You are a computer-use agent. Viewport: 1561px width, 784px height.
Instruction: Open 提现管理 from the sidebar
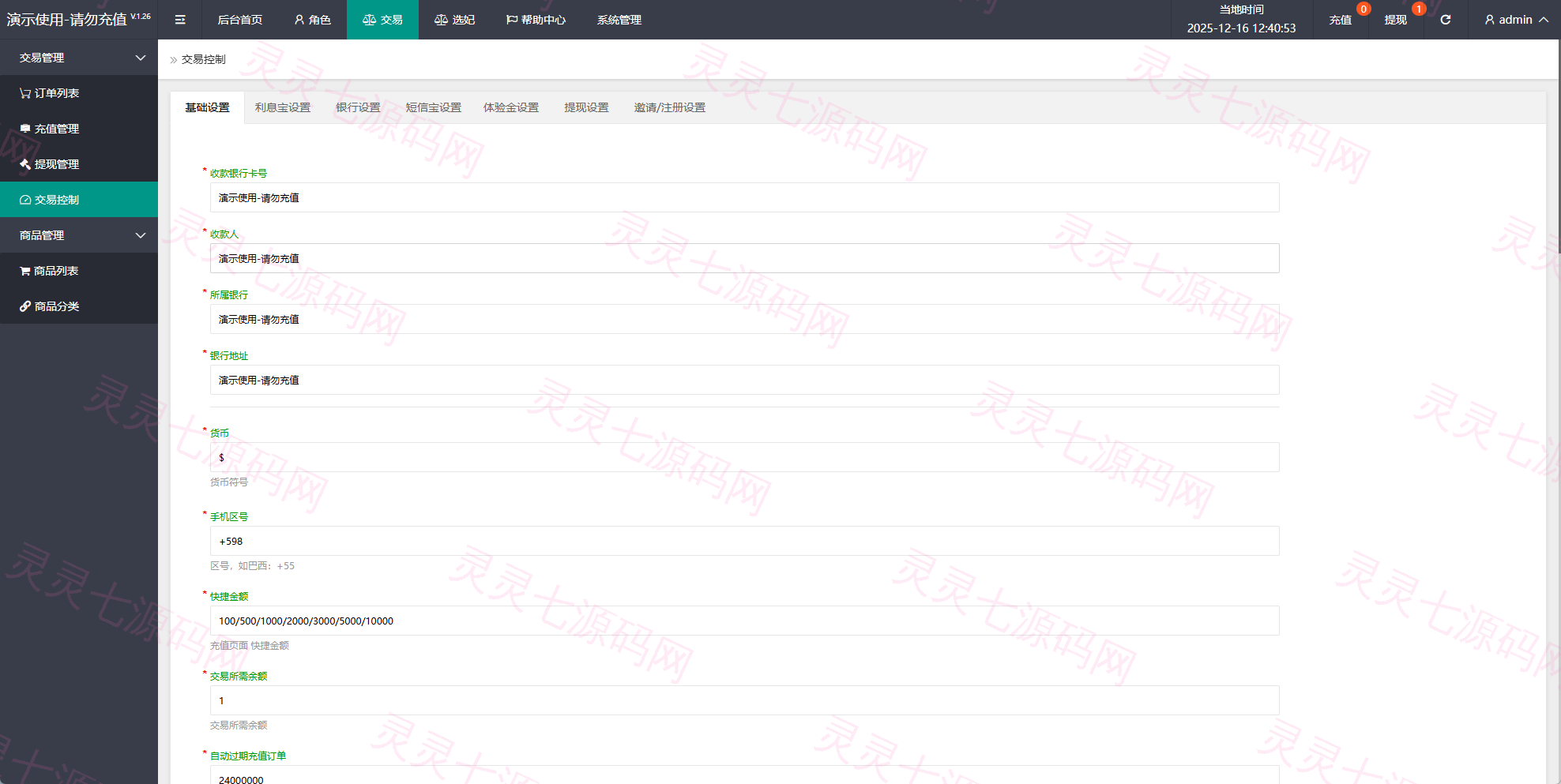79,164
